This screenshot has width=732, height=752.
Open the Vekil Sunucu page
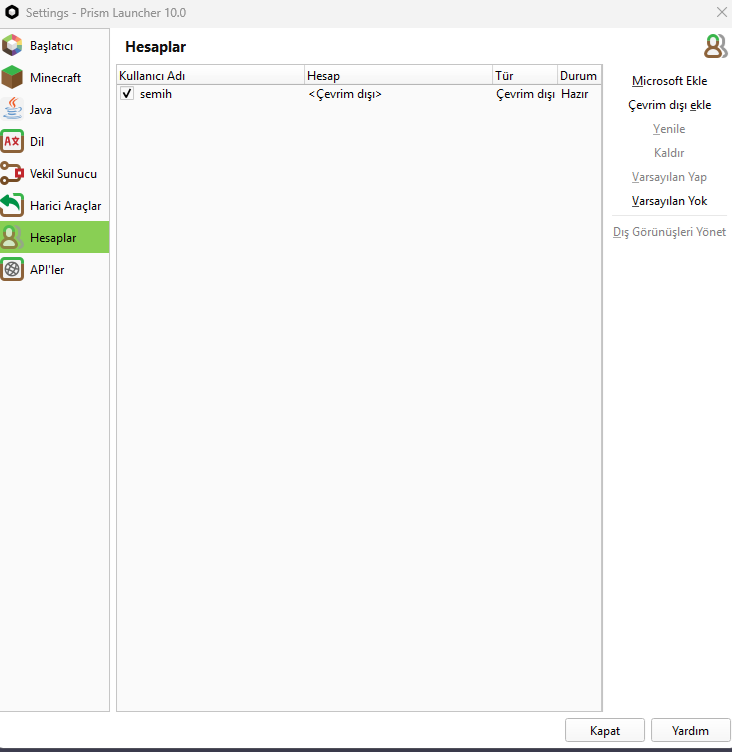[55, 173]
